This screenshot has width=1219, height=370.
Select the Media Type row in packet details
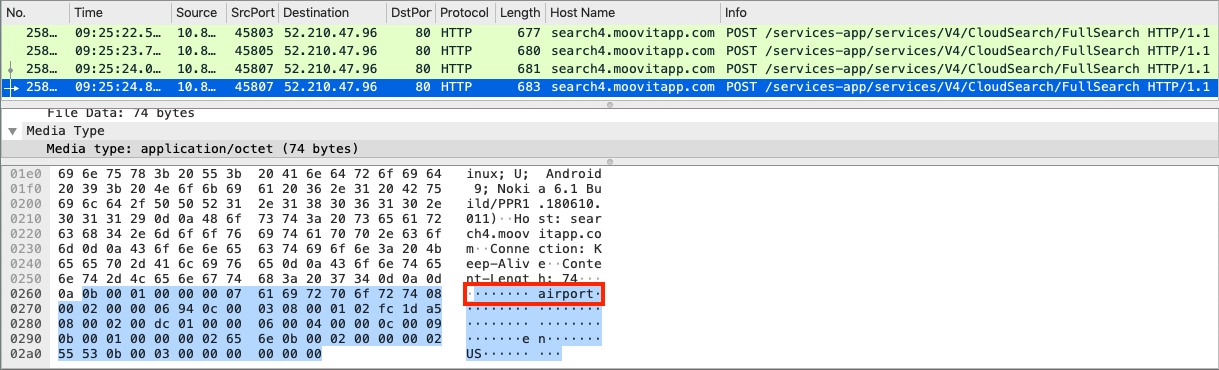tap(609, 131)
